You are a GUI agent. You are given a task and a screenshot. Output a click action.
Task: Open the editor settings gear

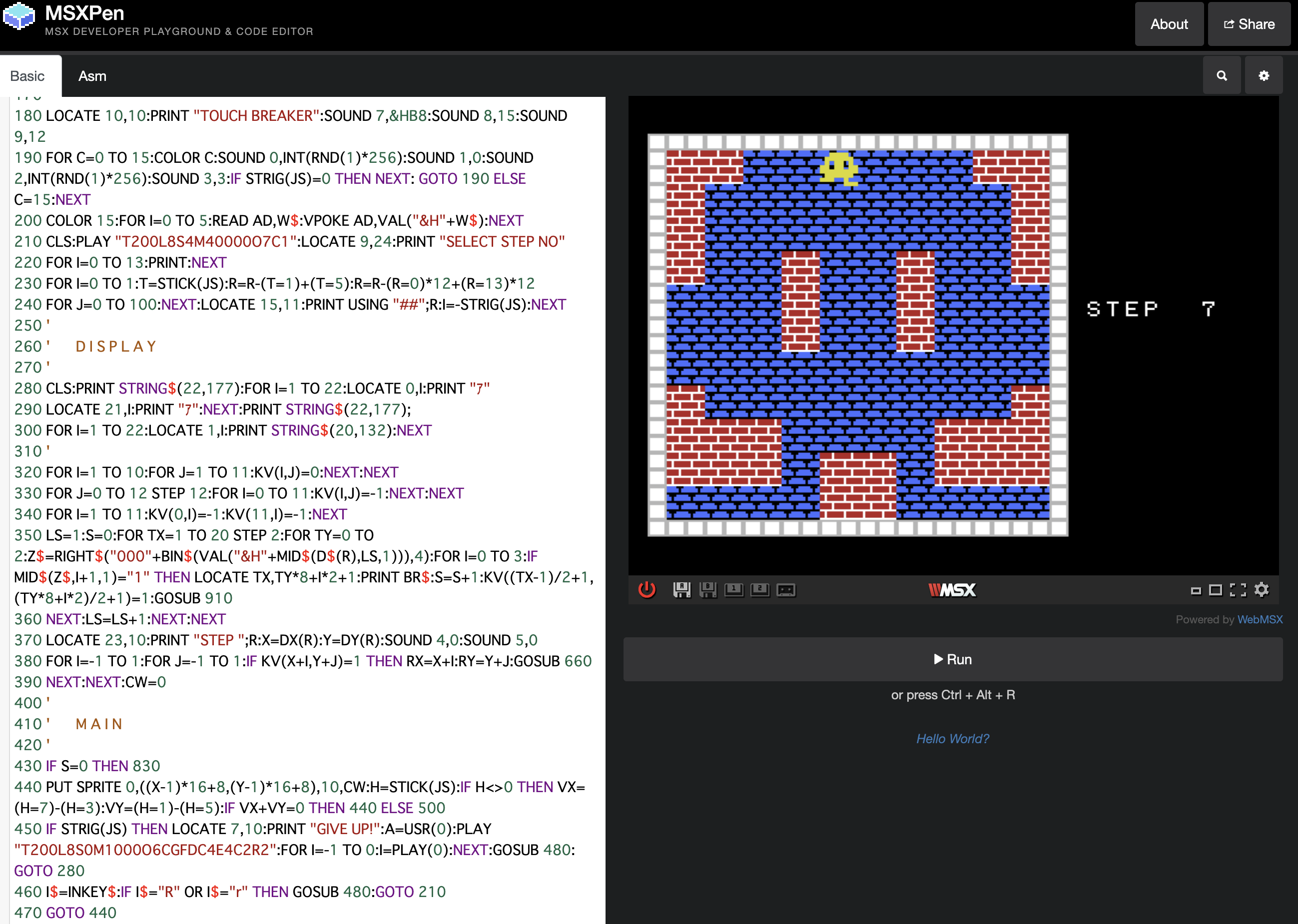click(x=1264, y=76)
